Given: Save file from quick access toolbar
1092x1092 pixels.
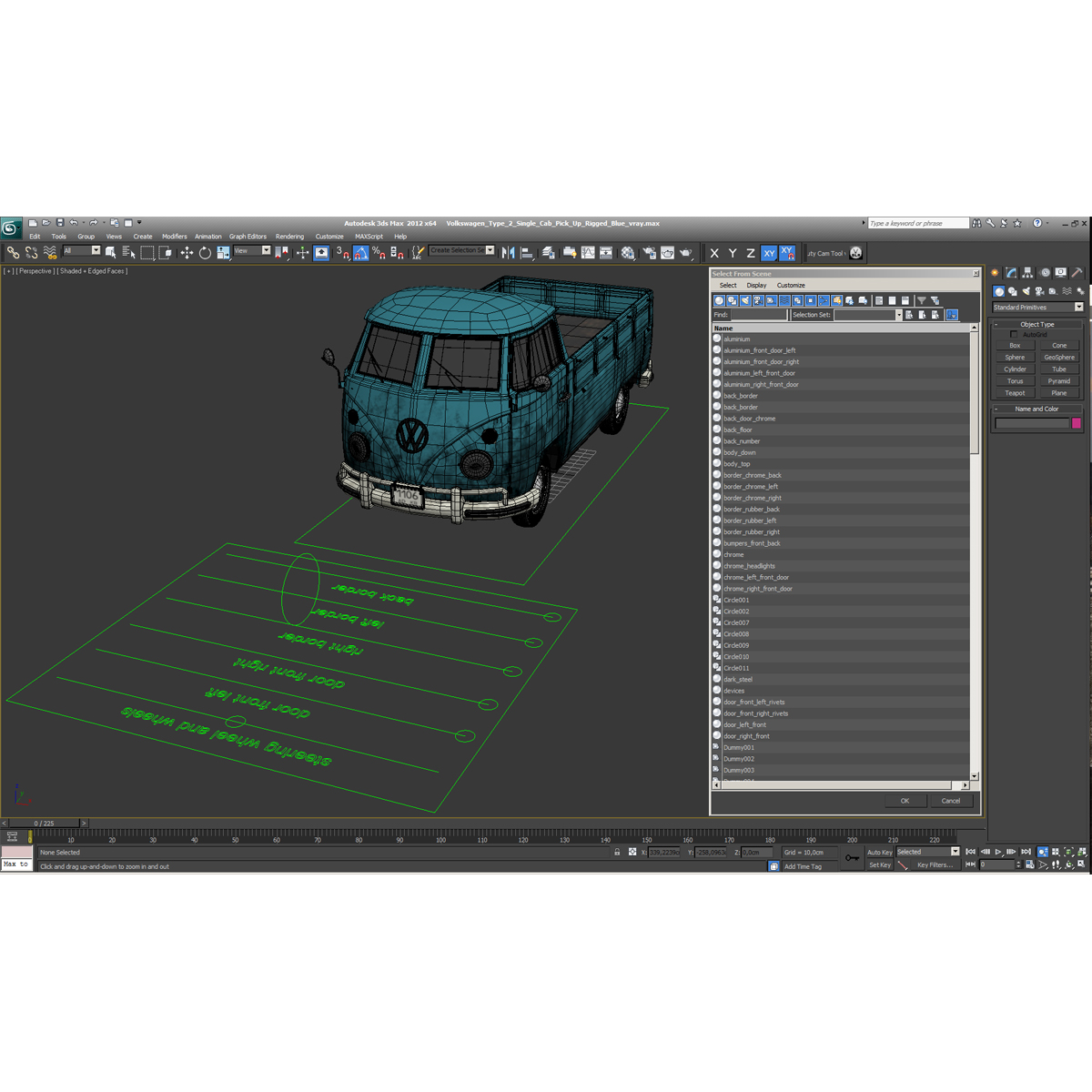Looking at the screenshot, I should (60, 223).
